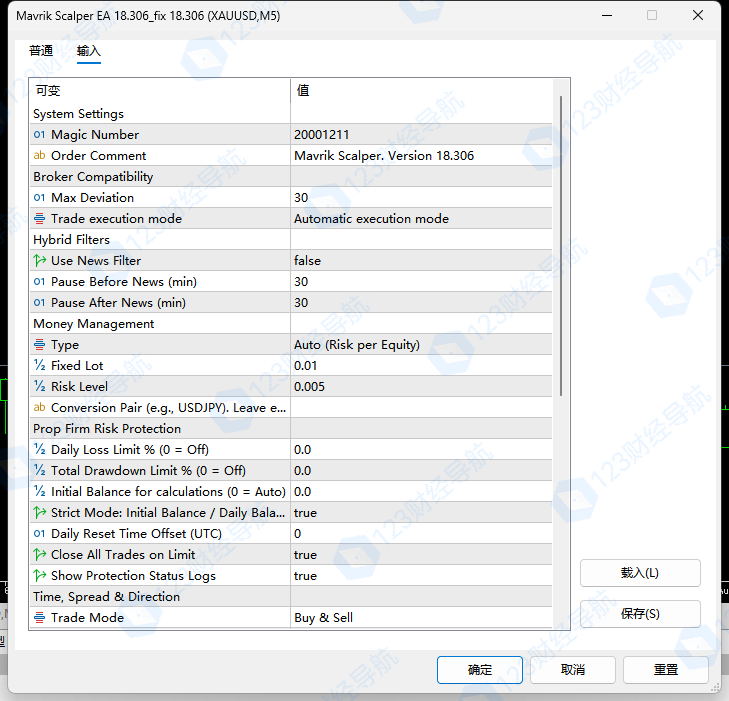The height and width of the screenshot is (701, 729).
Task: Edit the Risk Level value 0.005
Action: (421, 387)
